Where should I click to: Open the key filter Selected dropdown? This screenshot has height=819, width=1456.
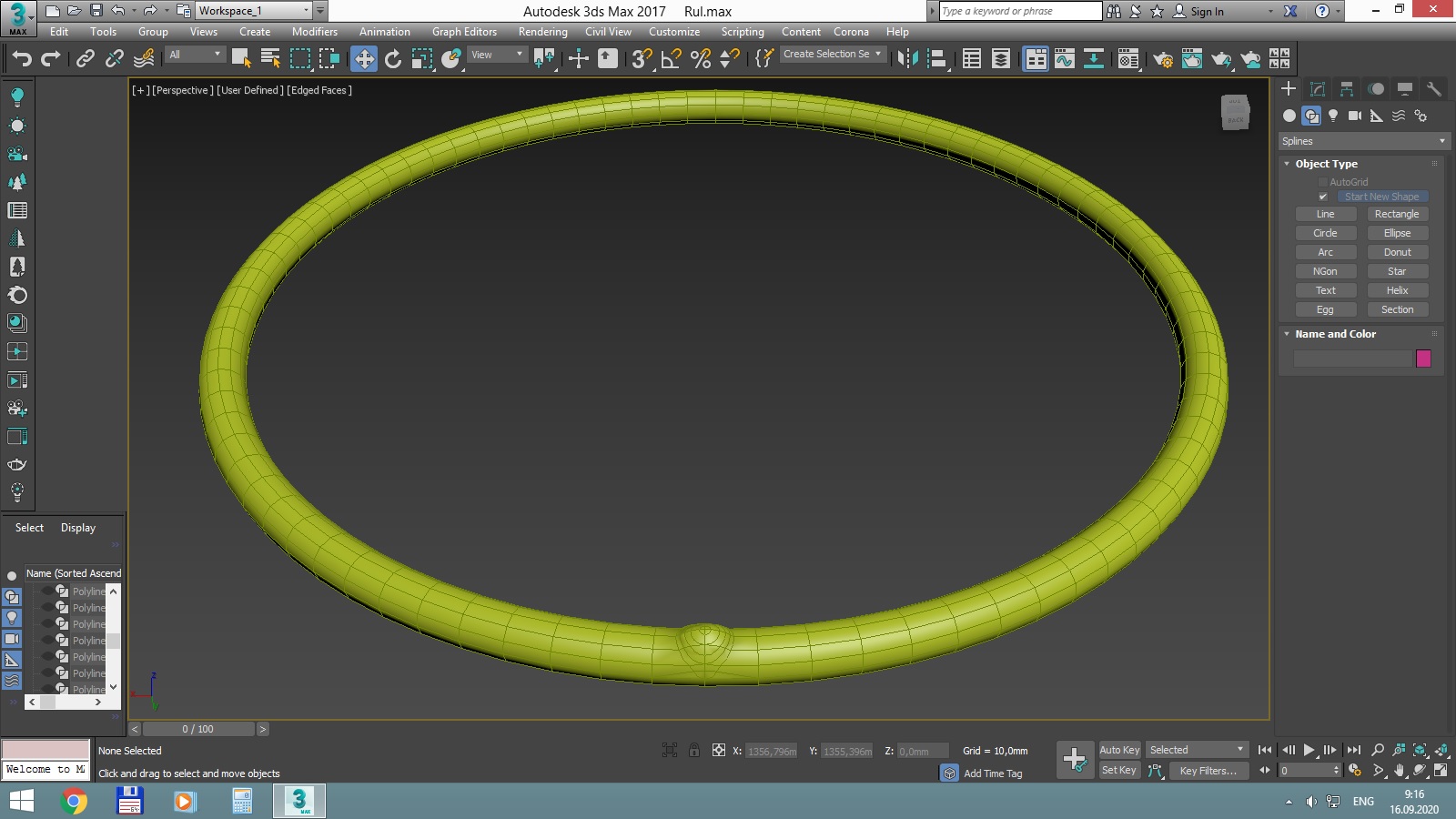pyautogui.click(x=1197, y=750)
